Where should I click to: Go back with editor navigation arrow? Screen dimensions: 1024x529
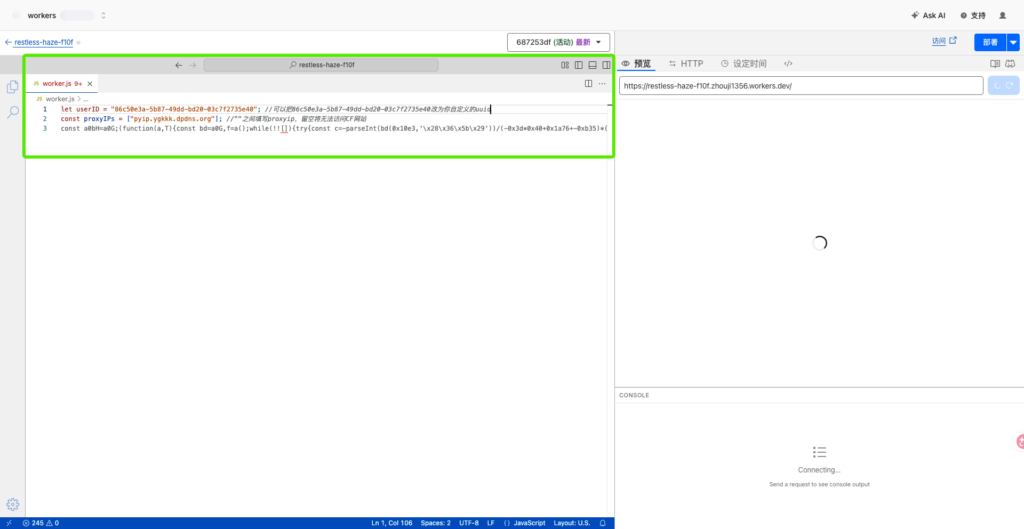(178, 65)
